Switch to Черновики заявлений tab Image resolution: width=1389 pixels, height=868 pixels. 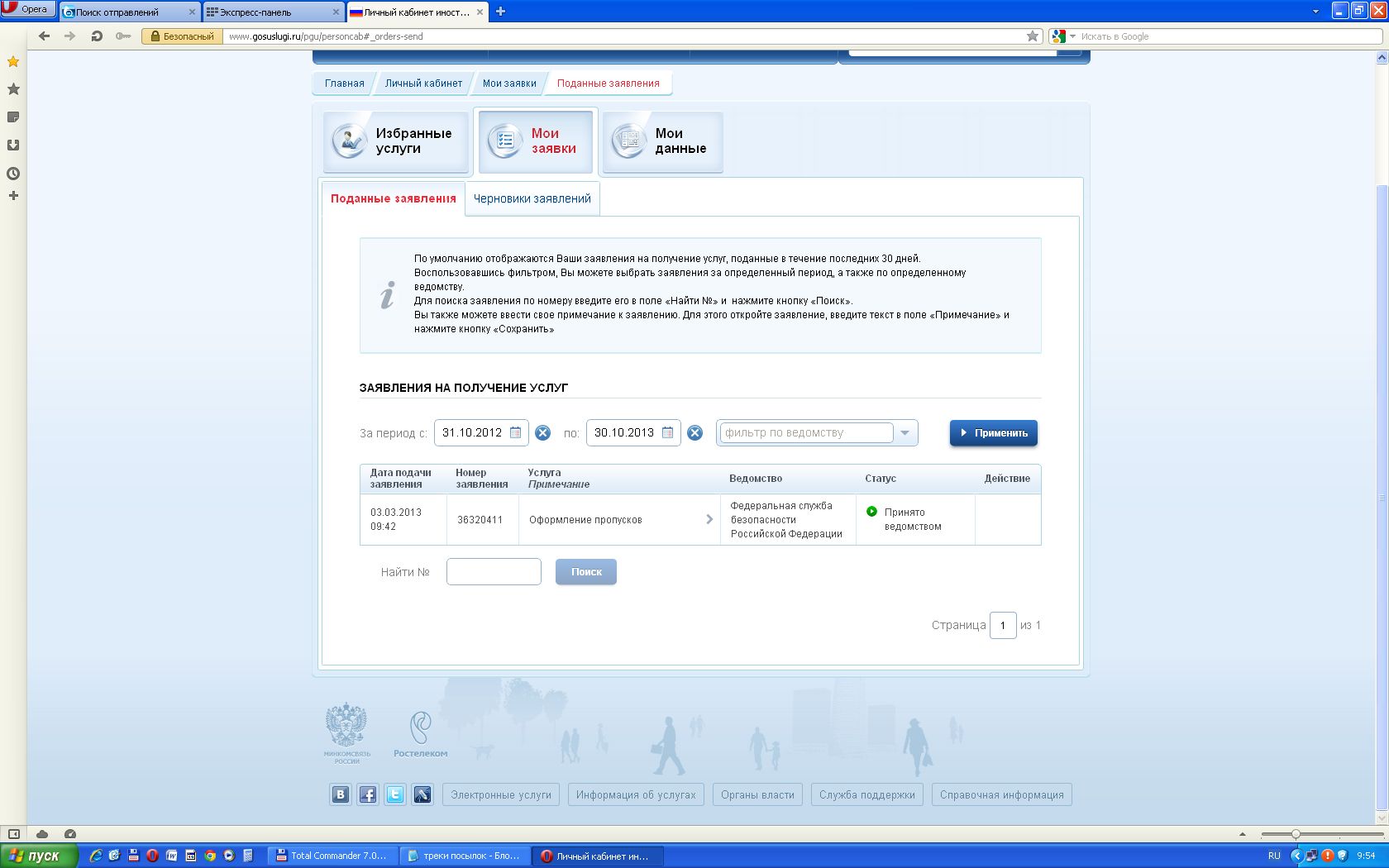532,198
